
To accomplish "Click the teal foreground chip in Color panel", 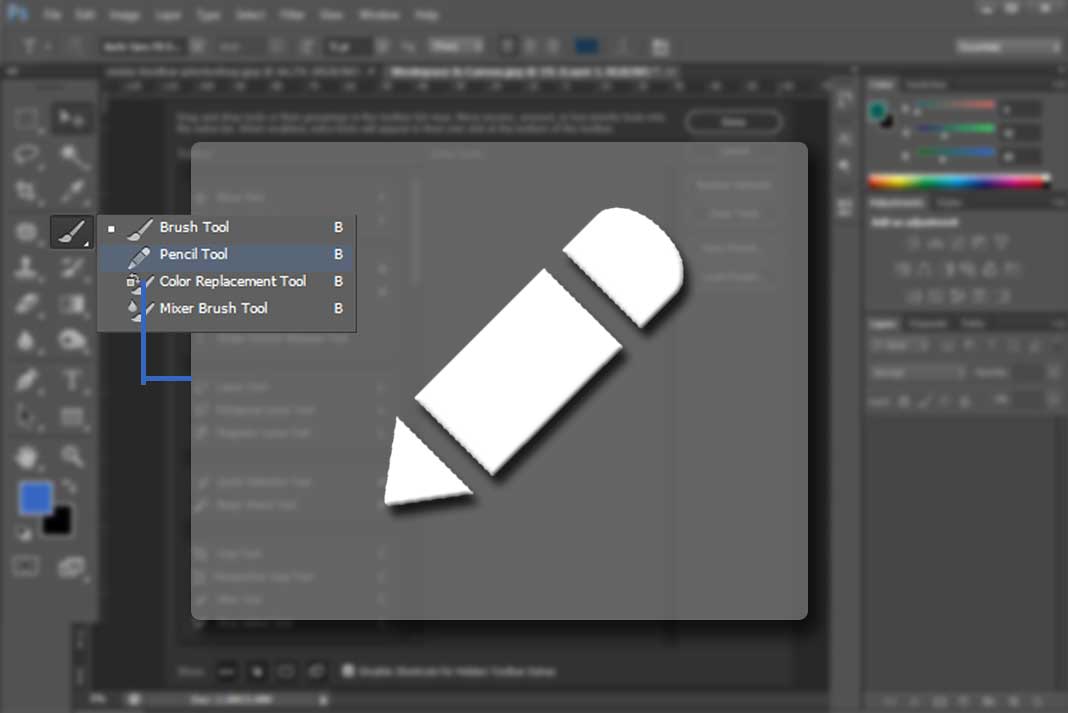I will click(877, 110).
